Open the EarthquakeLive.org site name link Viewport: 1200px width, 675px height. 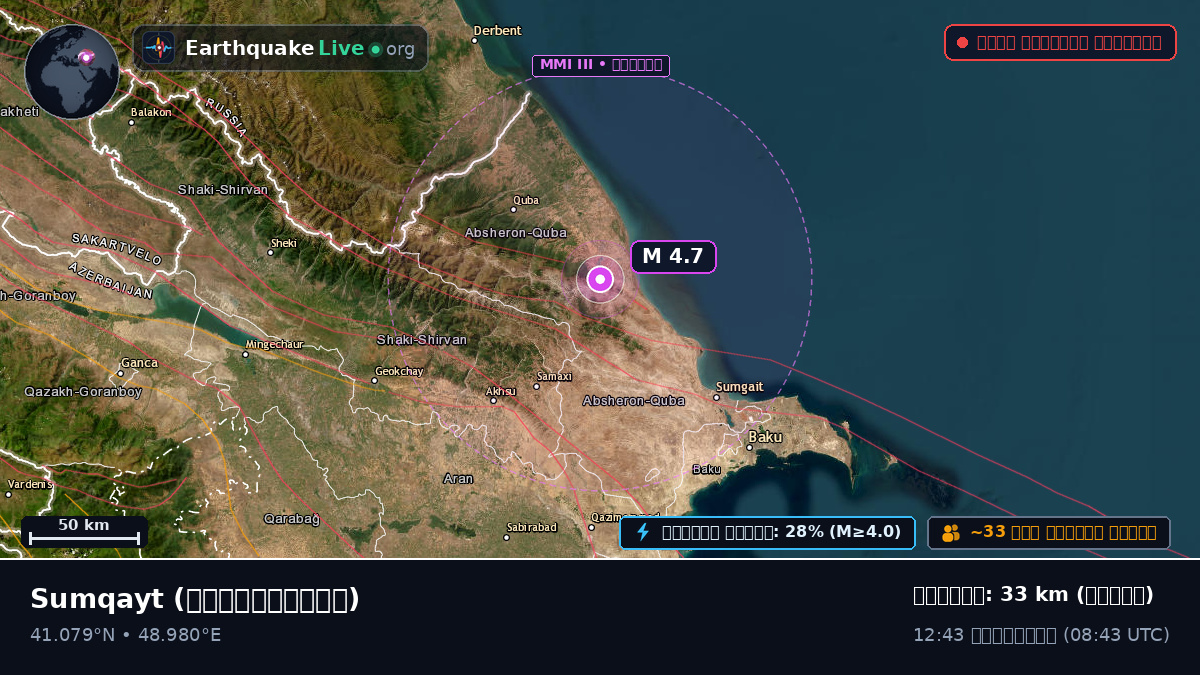pos(299,48)
